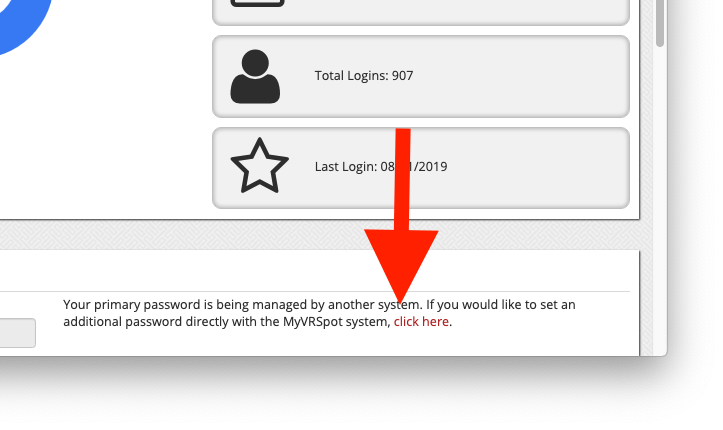Click the number 907 in Total Logins
Image resolution: width=723 pixels, height=430 pixels.
point(403,76)
